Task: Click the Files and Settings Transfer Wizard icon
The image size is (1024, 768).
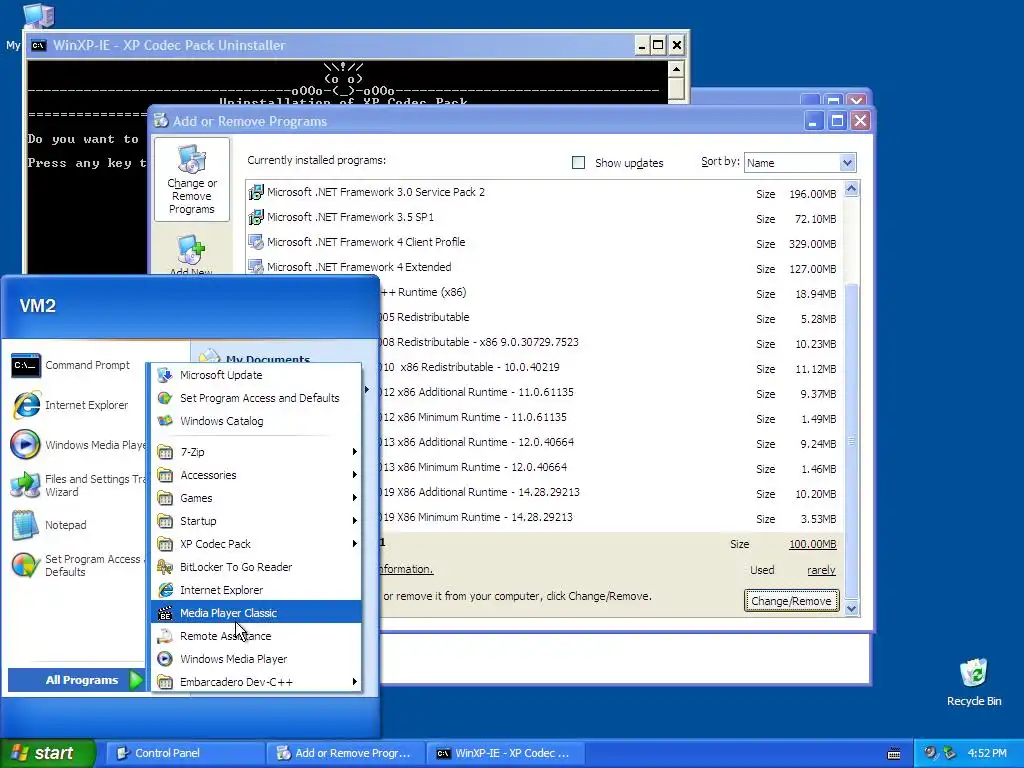Action: [26, 485]
